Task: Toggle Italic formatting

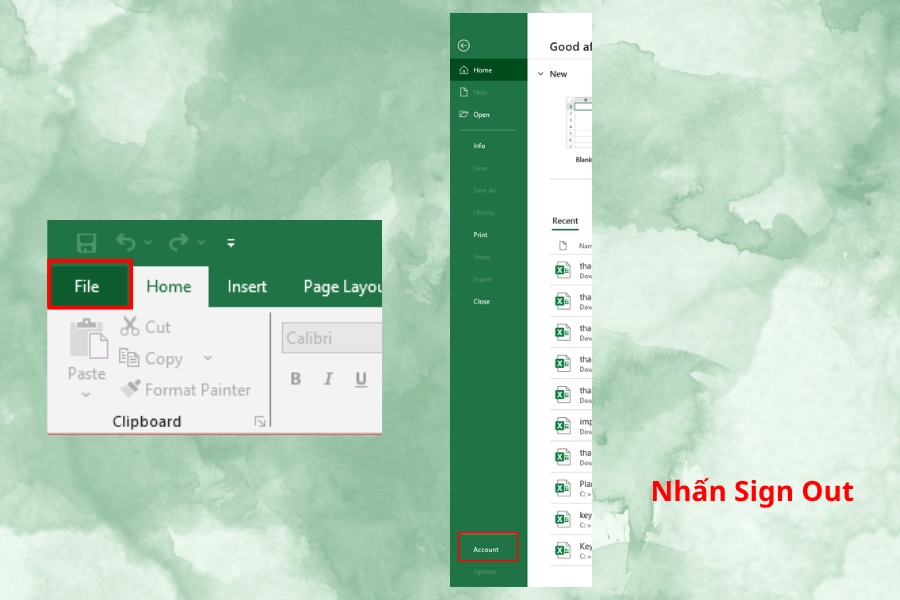Action: (x=328, y=379)
